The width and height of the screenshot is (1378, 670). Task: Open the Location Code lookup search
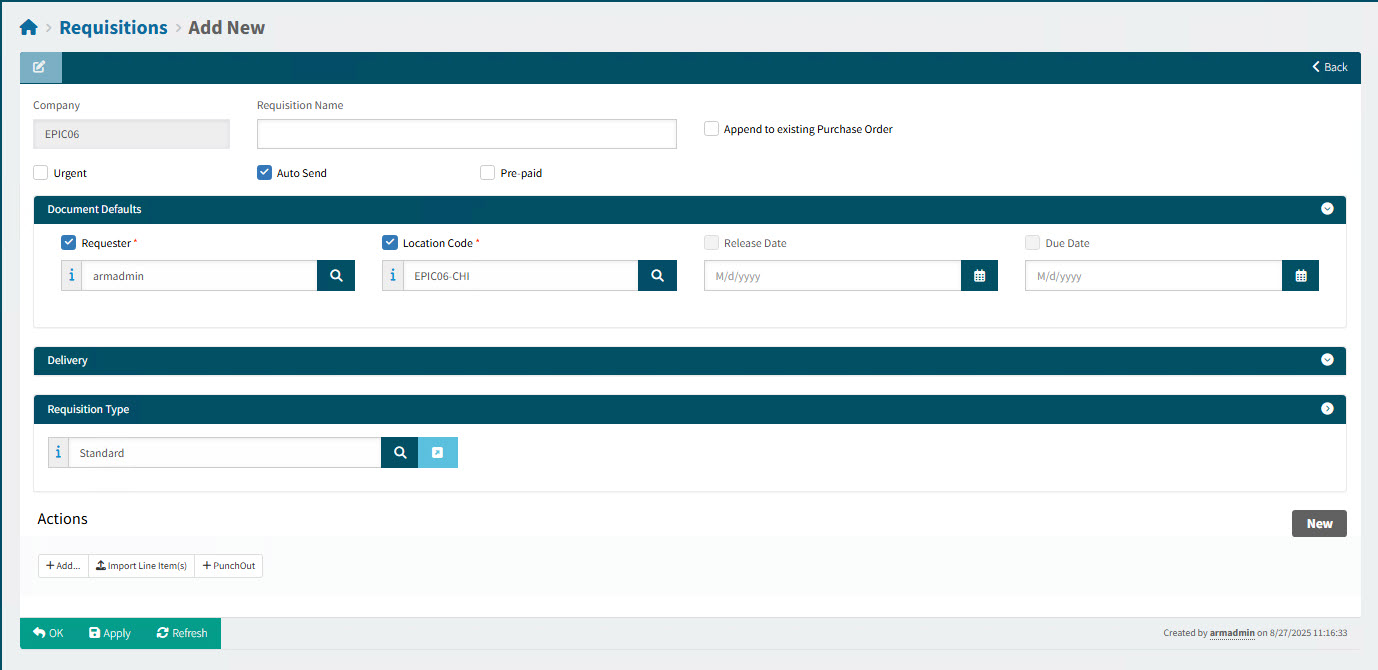coord(658,275)
